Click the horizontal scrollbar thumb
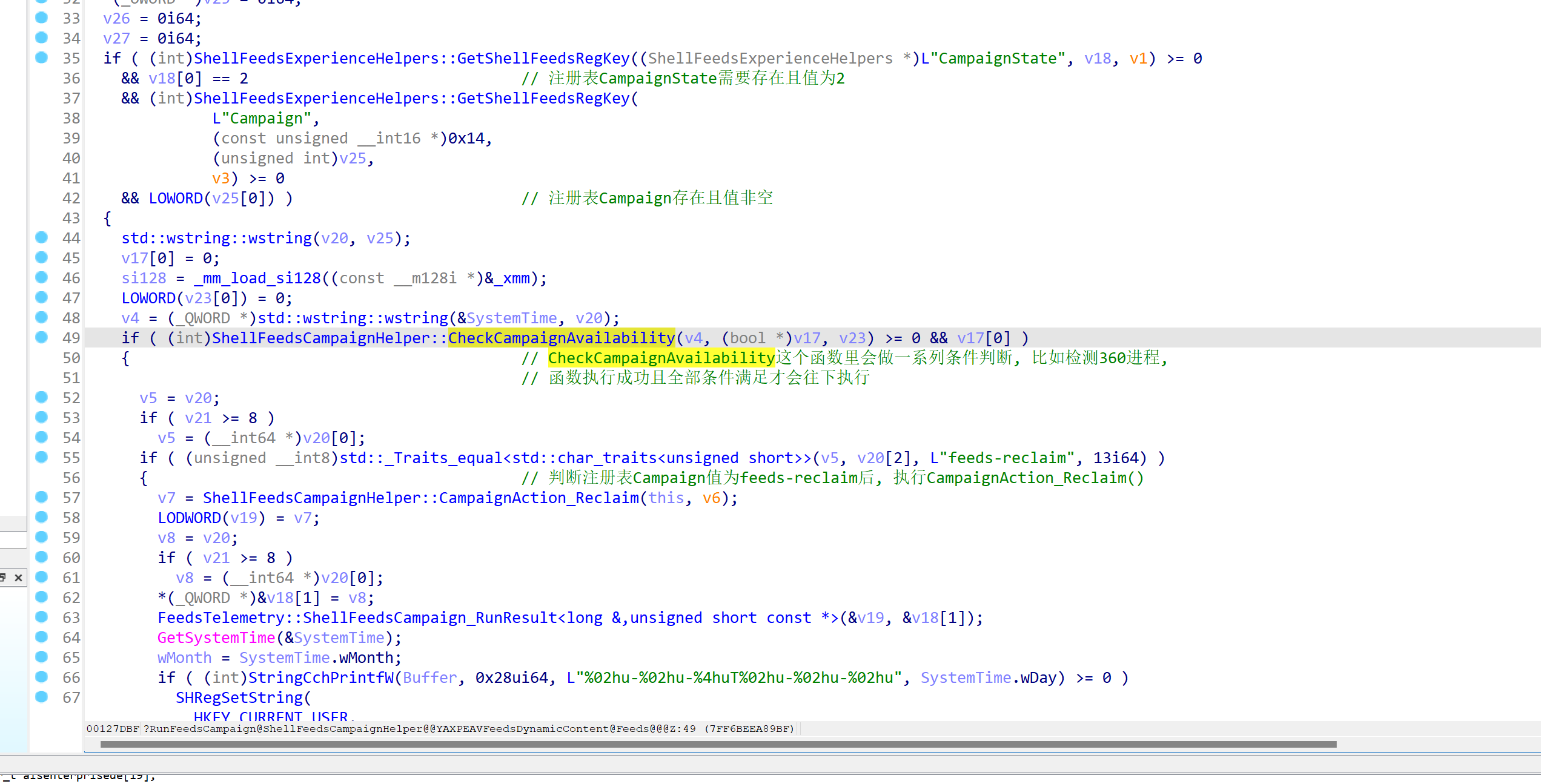Image resolution: width=1541 pixels, height=784 pixels. coord(718,744)
